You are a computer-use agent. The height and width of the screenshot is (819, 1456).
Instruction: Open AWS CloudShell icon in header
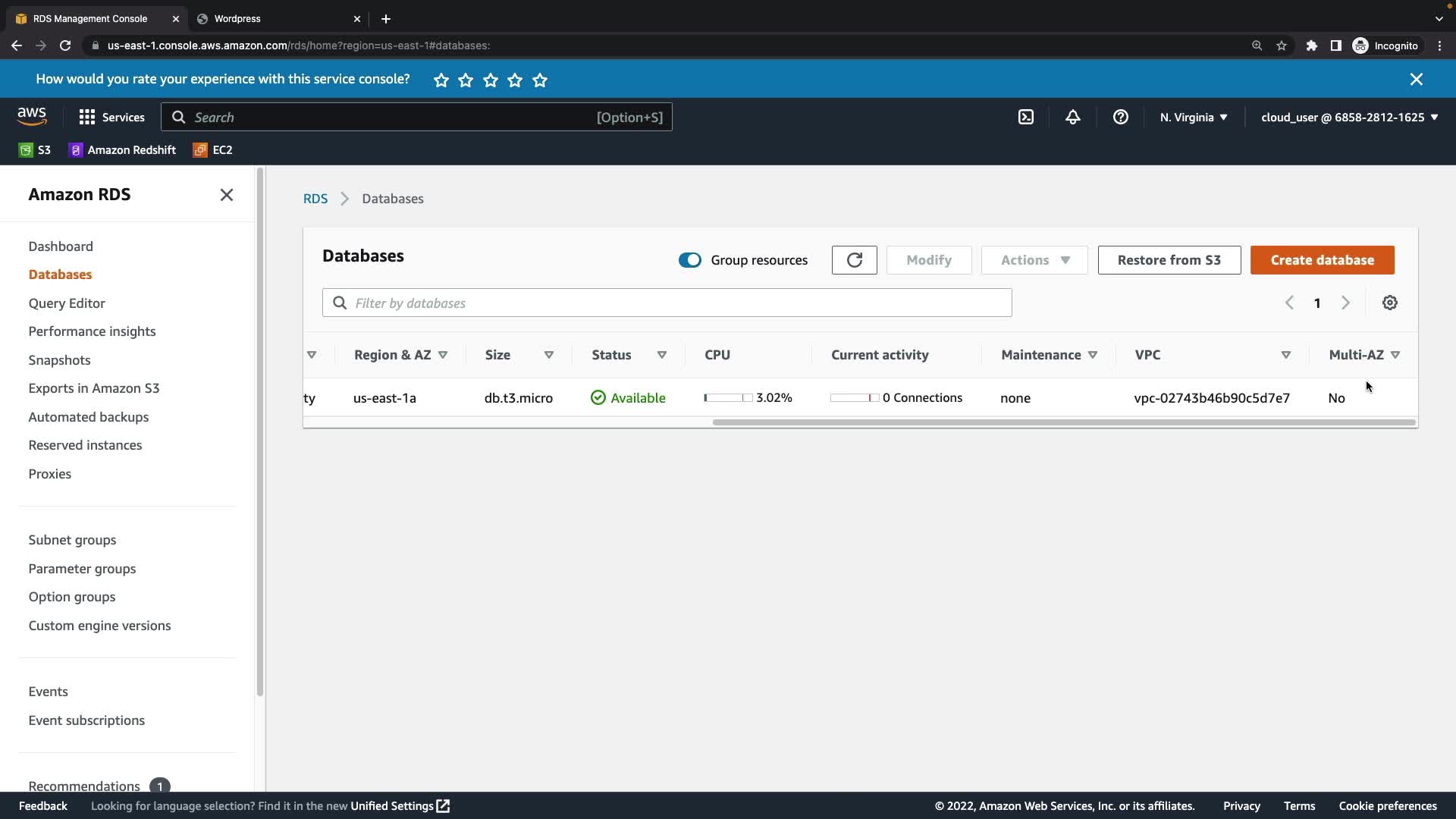coord(1025,118)
